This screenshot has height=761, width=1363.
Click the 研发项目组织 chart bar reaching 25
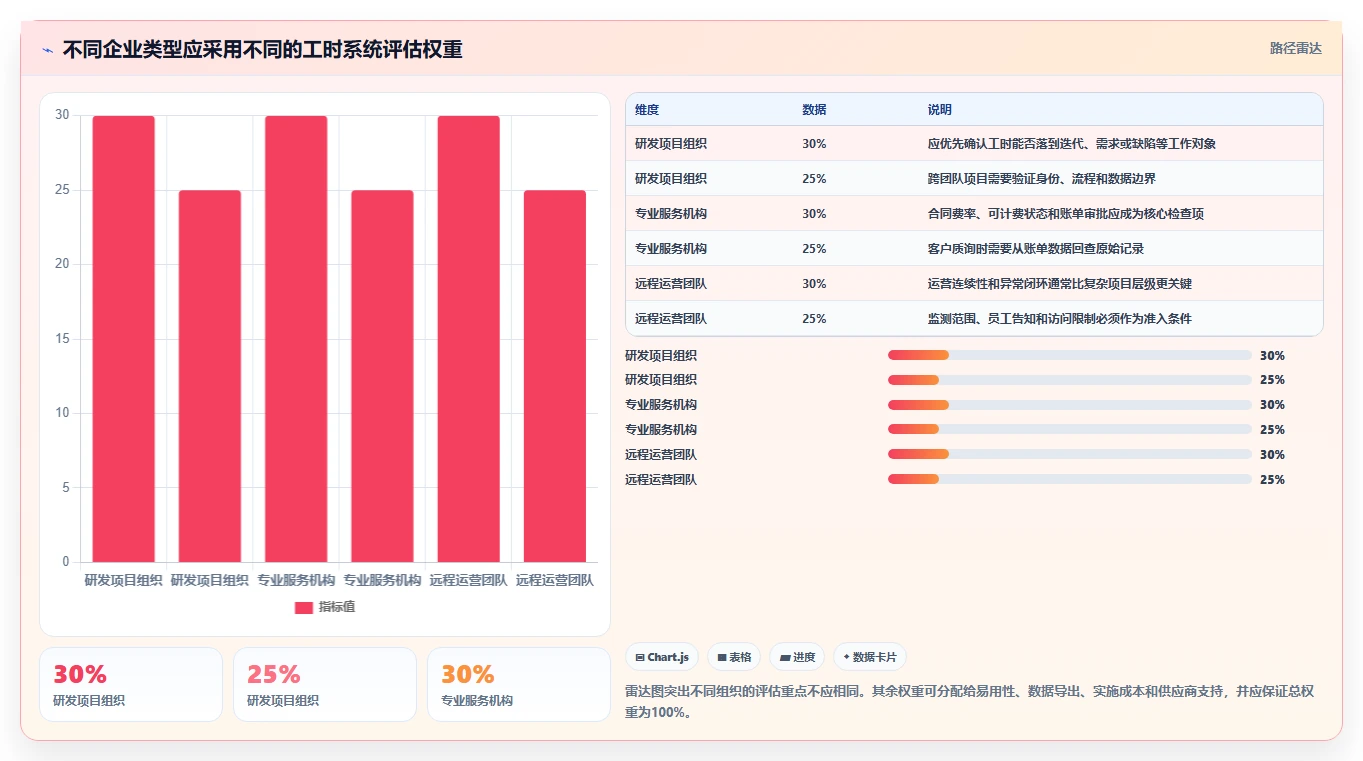click(x=210, y=376)
